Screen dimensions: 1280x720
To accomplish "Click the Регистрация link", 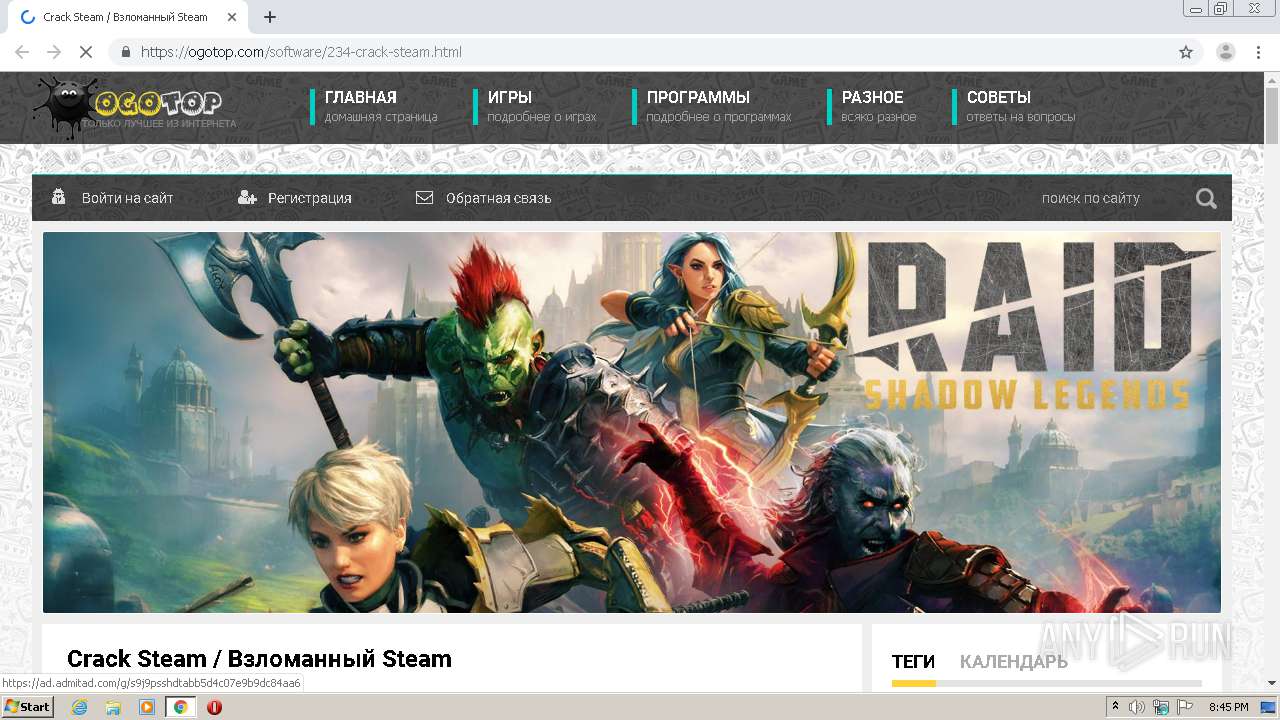I will click(x=309, y=198).
